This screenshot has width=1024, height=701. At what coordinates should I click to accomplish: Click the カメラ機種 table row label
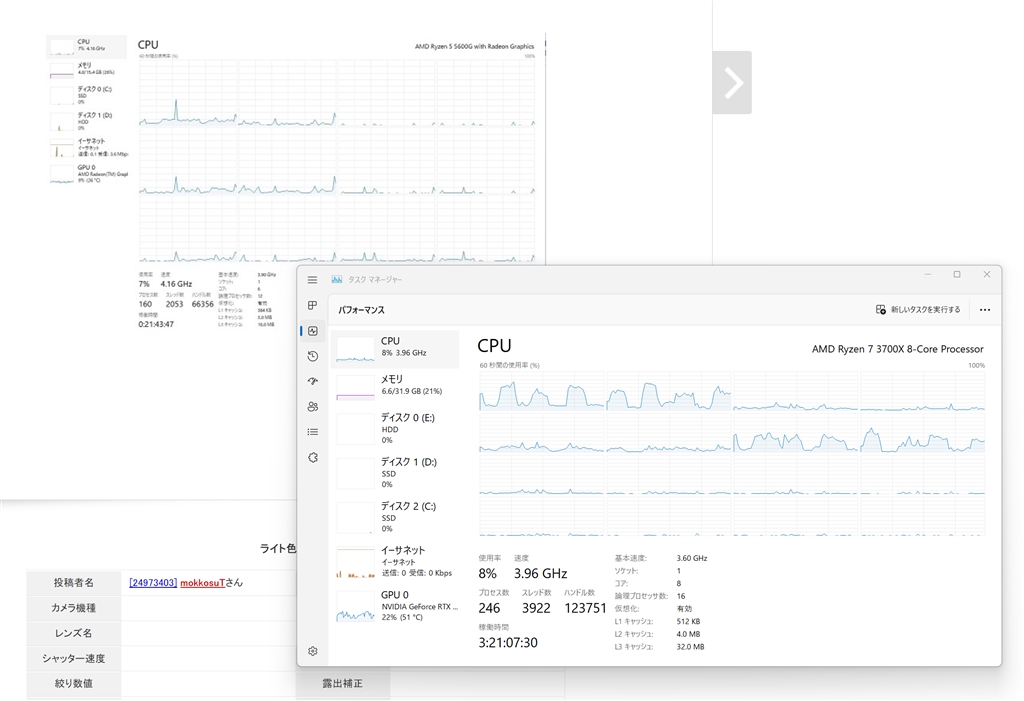tap(73, 608)
